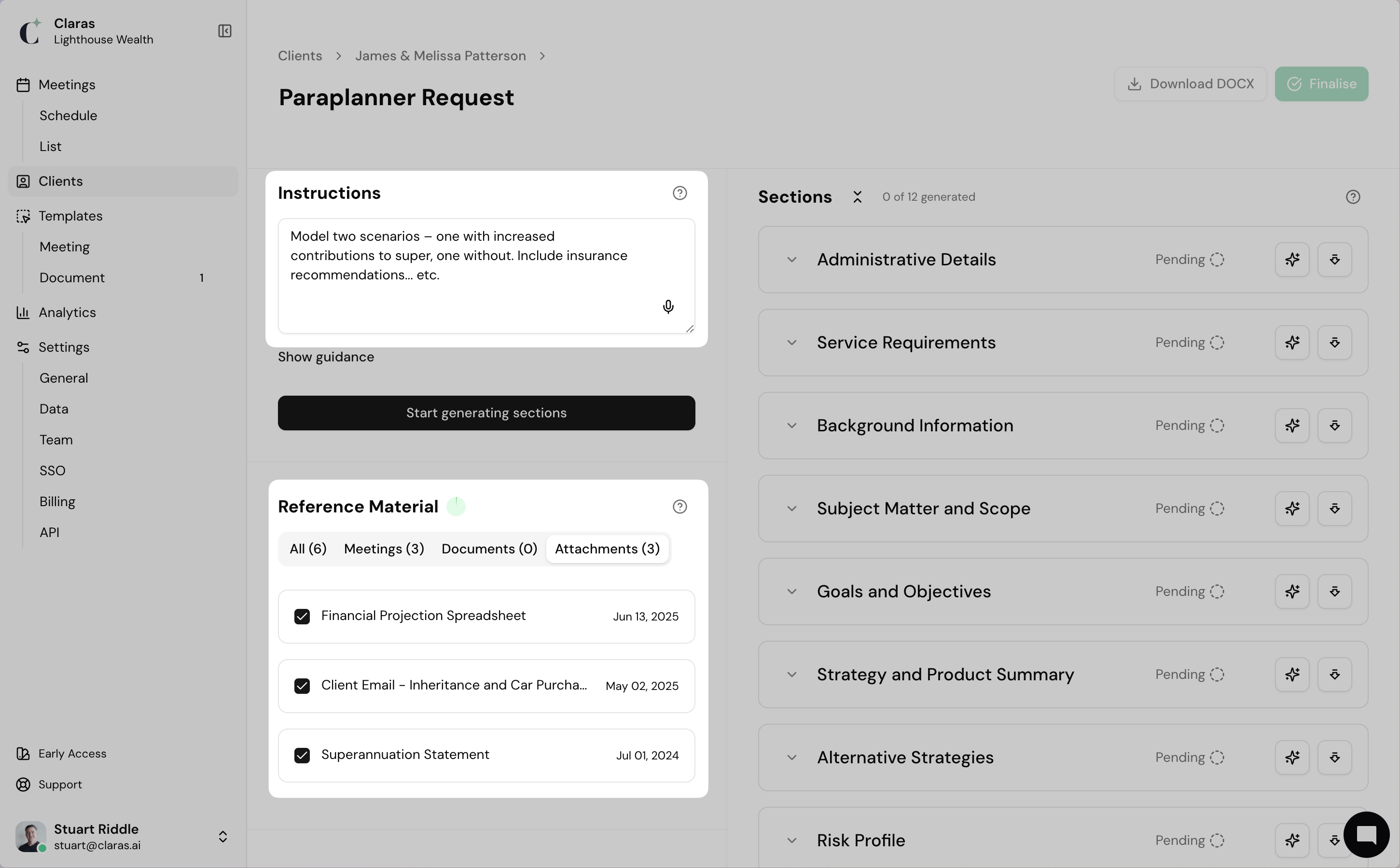
Task: Click Start generating sections button
Action: [x=486, y=413]
